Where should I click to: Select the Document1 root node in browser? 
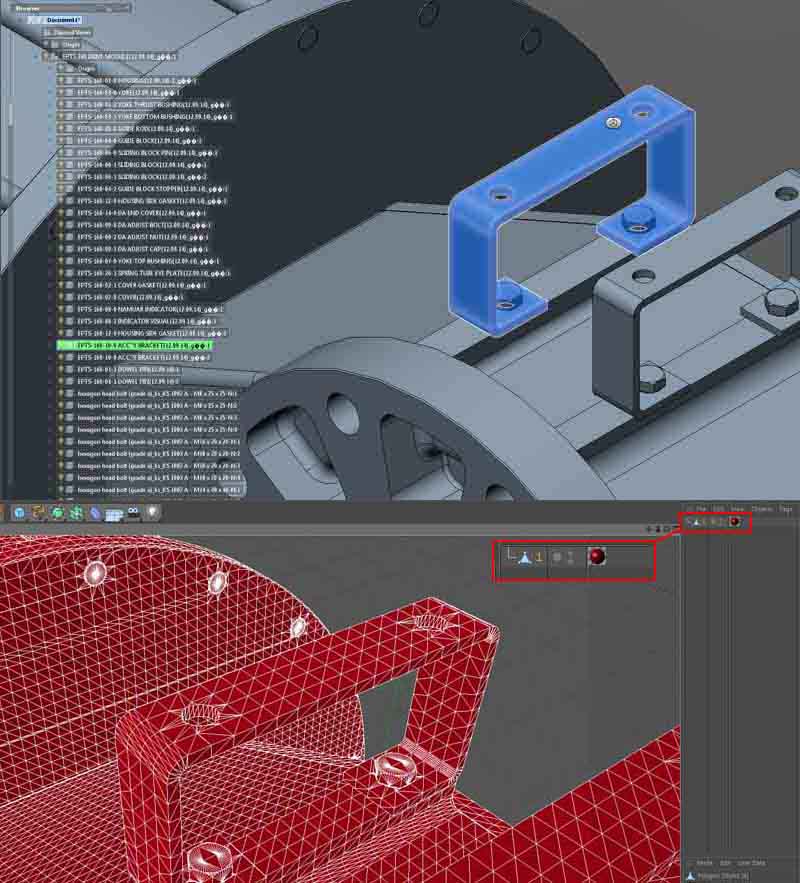click(x=63, y=20)
